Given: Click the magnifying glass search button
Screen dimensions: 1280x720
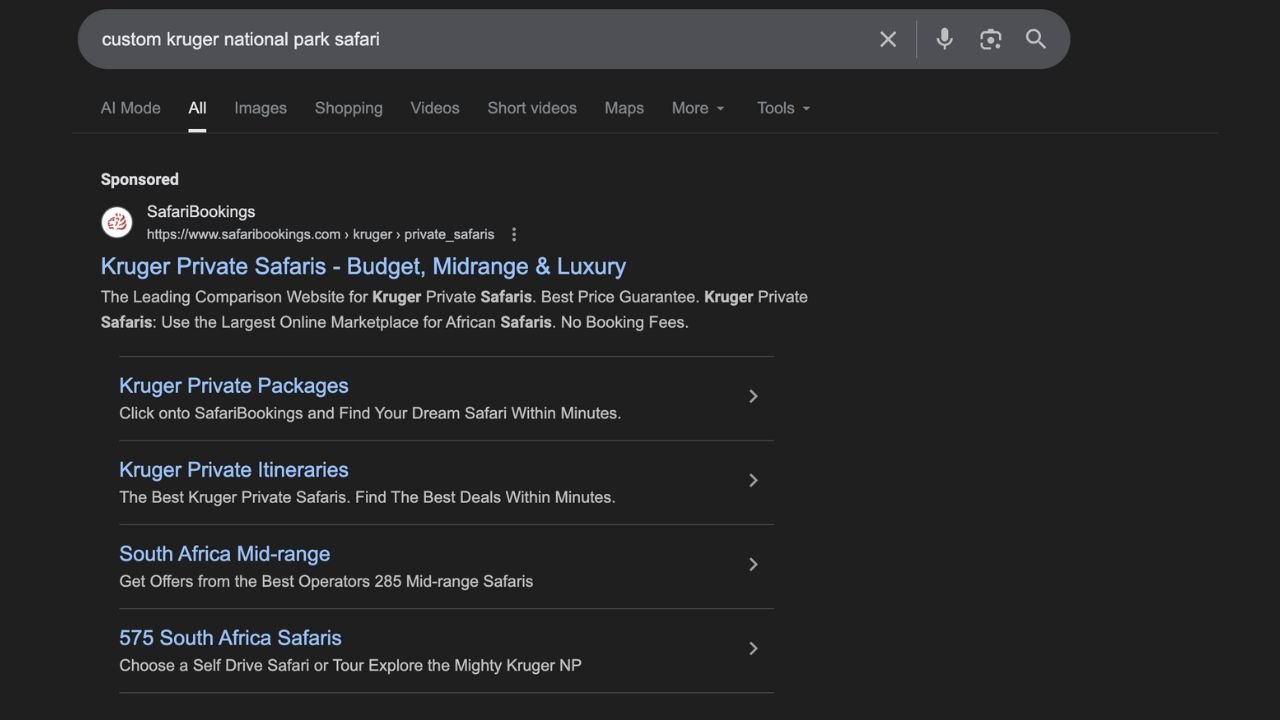Looking at the screenshot, I should [1036, 39].
